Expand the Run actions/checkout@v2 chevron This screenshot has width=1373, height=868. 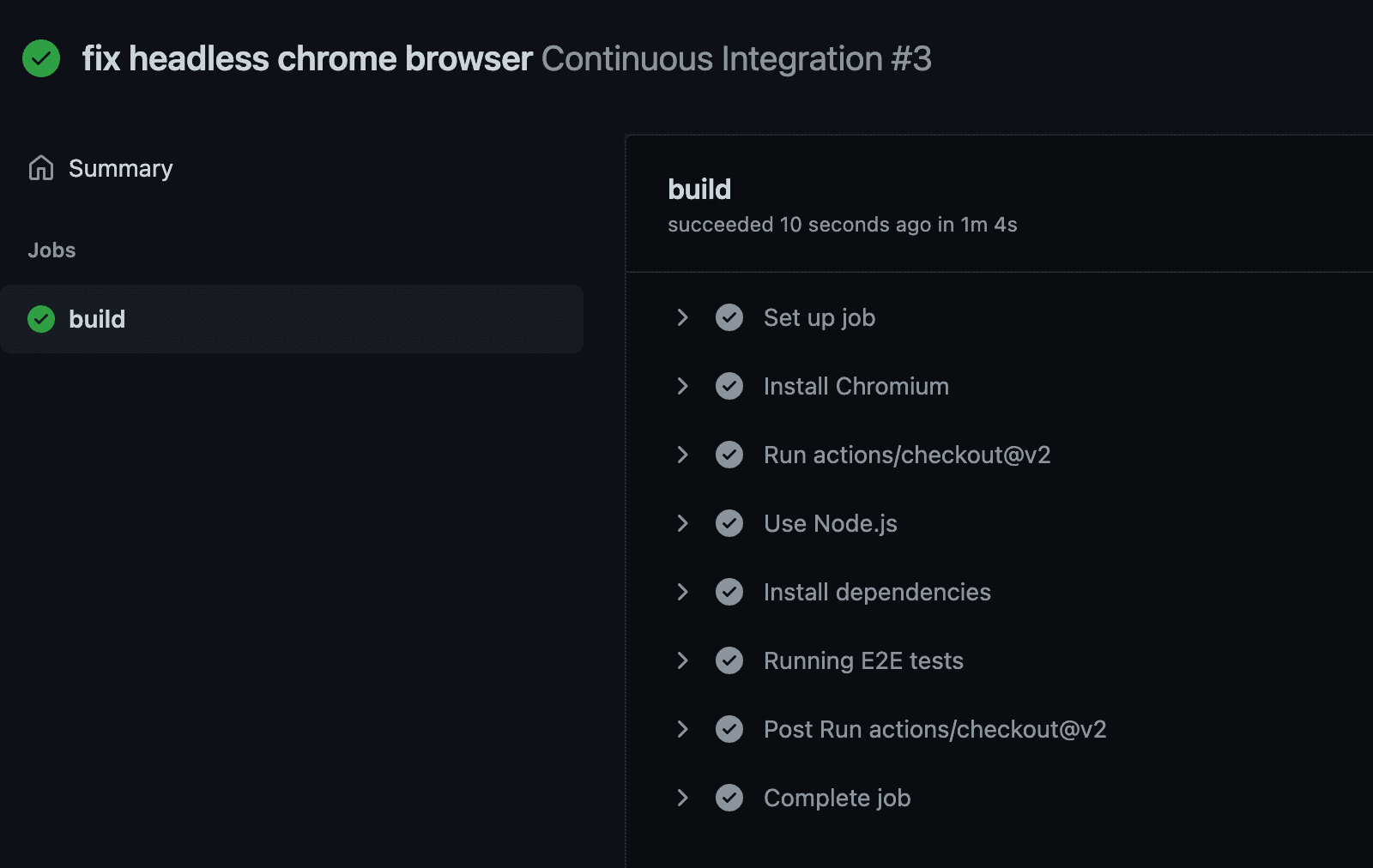pos(682,455)
